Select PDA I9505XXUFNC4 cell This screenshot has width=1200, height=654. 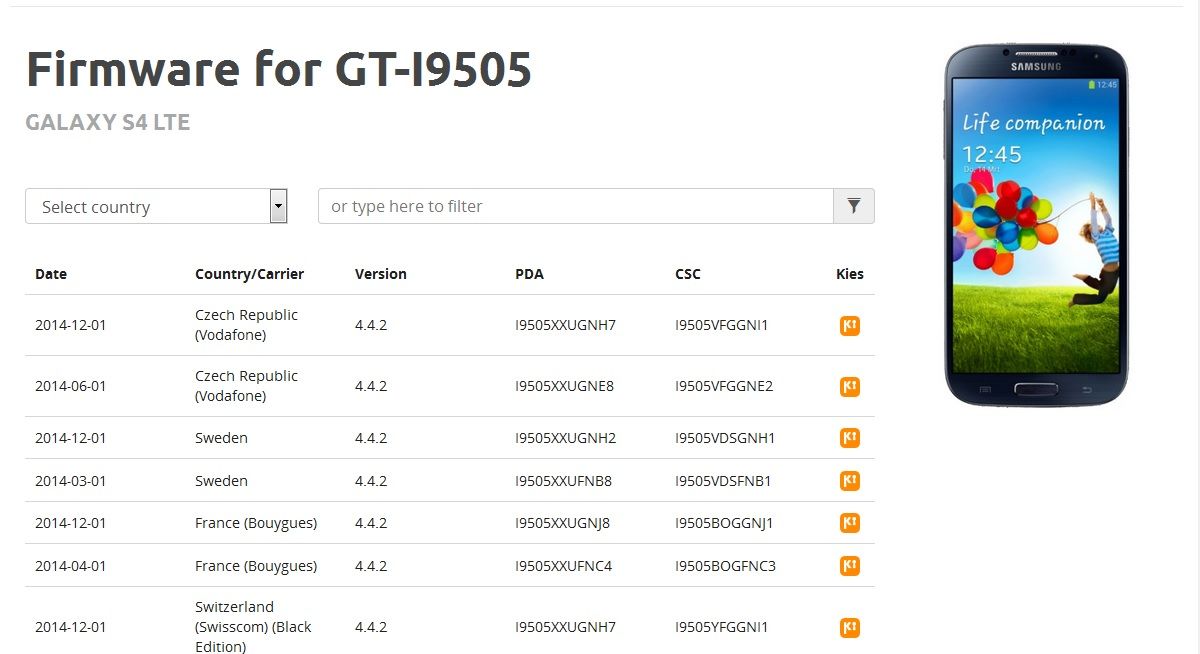pyautogui.click(x=563, y=566)
